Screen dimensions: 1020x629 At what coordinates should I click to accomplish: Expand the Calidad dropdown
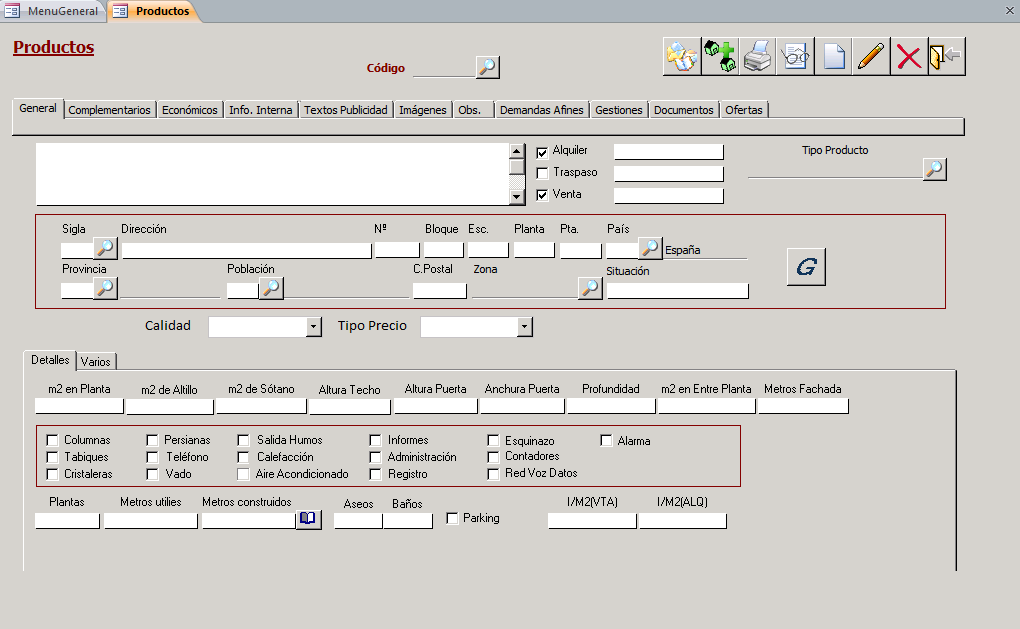(x=314, y=327)
